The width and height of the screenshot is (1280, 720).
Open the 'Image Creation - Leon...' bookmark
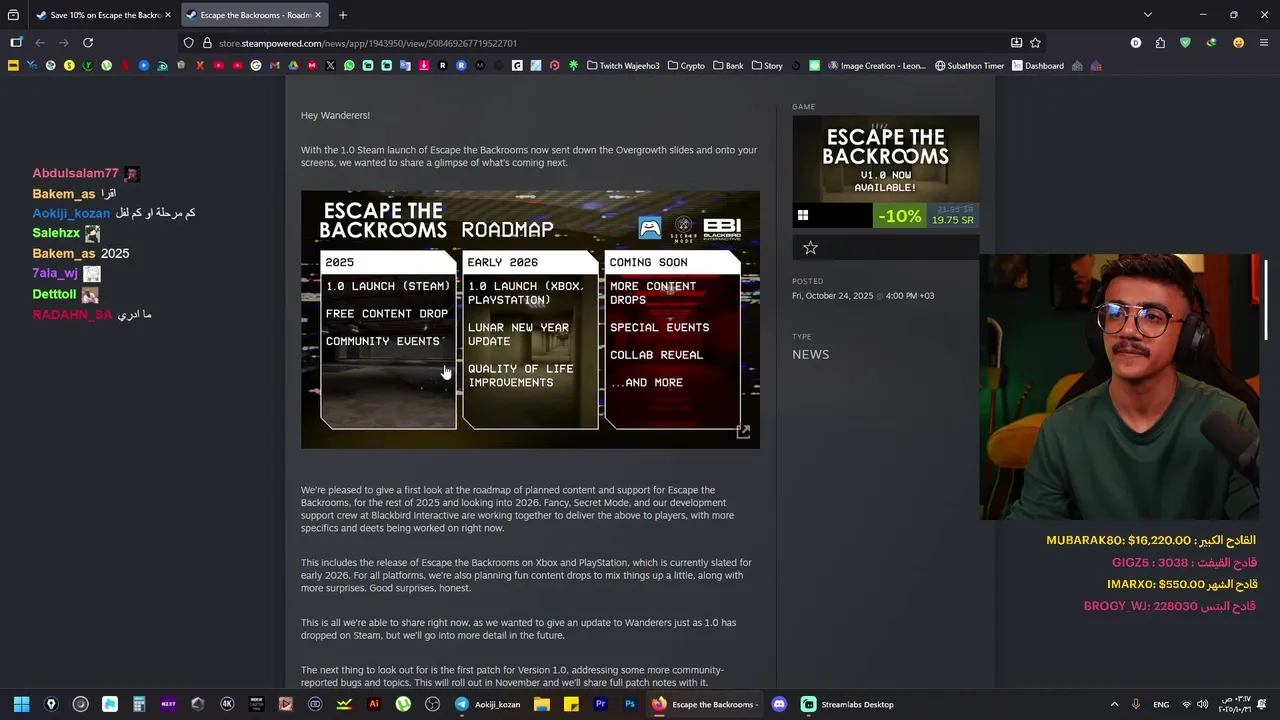(x=876, y=66)
